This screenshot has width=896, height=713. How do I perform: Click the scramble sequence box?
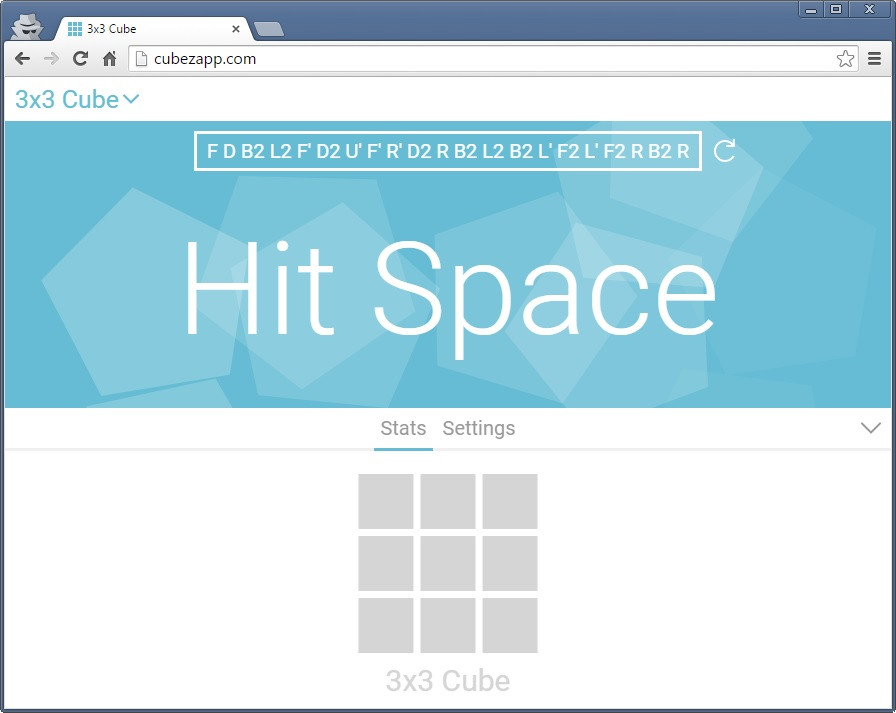[447, 151]
